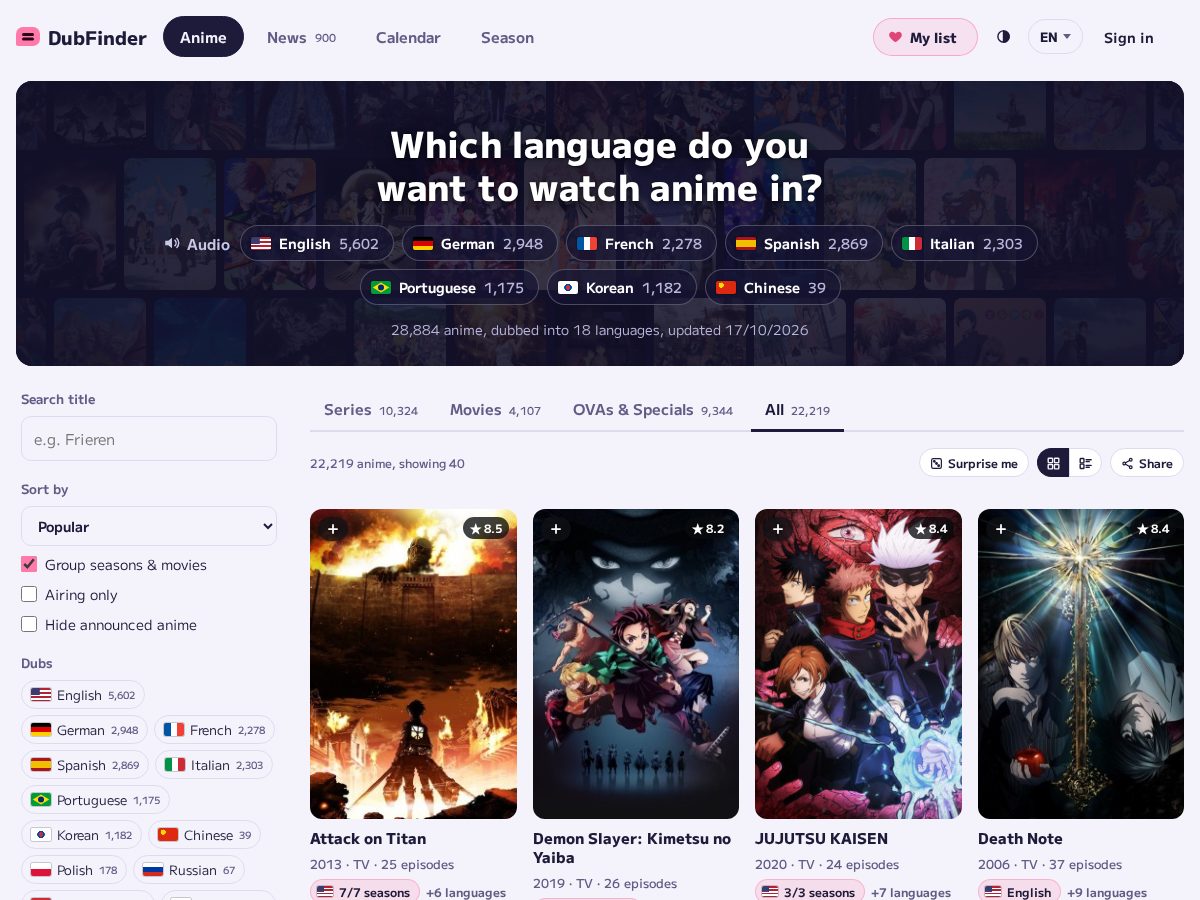Toggle Polish dub filter in sidebar

tap(74, 870)
